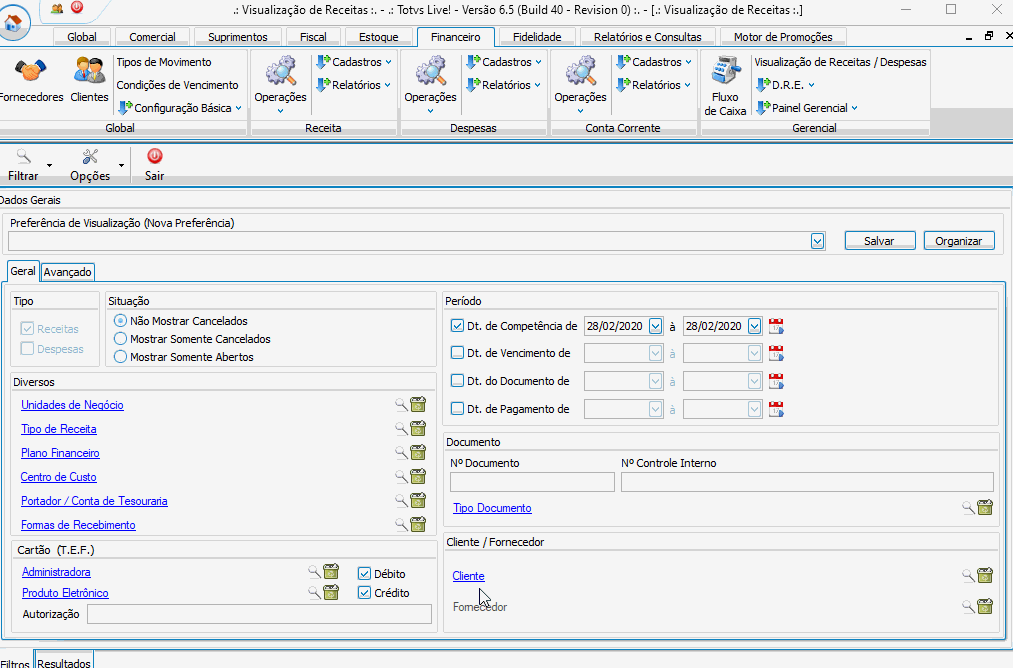The width and height of the screenshot is (1013, 668).
Task: Click the red power icon in title bar
Action: point(77,8)
